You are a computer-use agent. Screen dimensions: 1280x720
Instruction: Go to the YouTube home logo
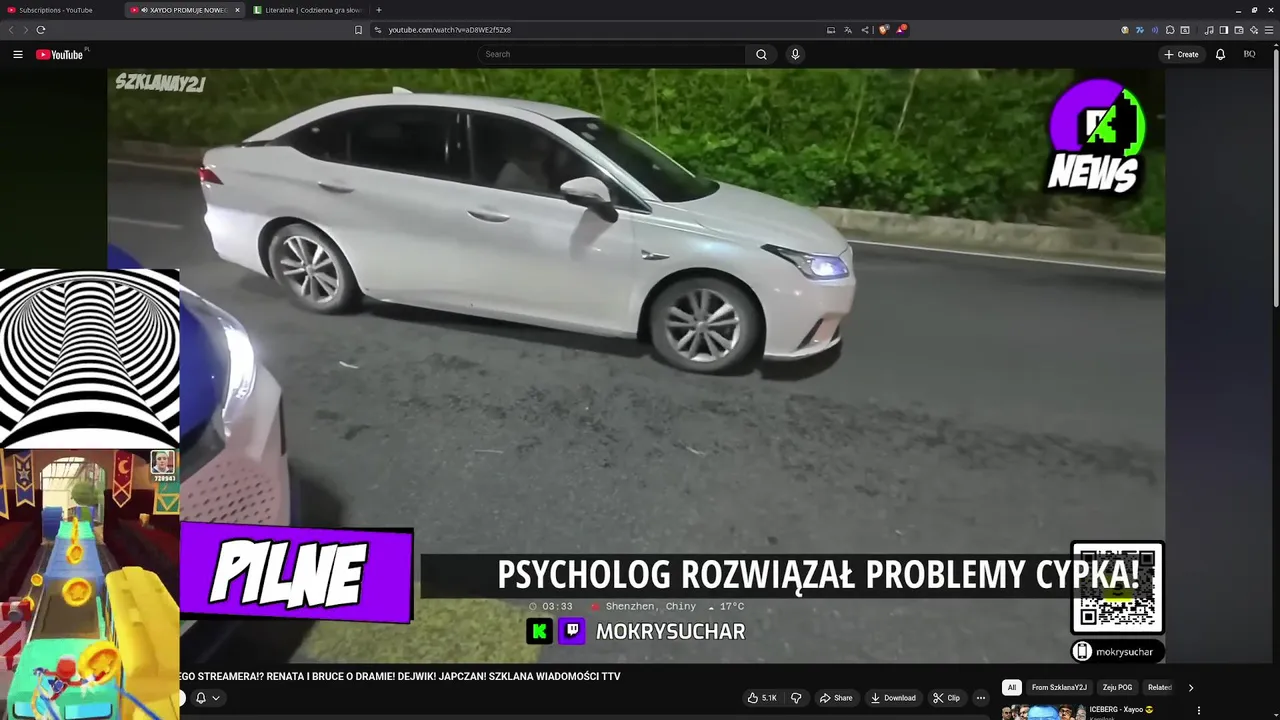[59, 54]
